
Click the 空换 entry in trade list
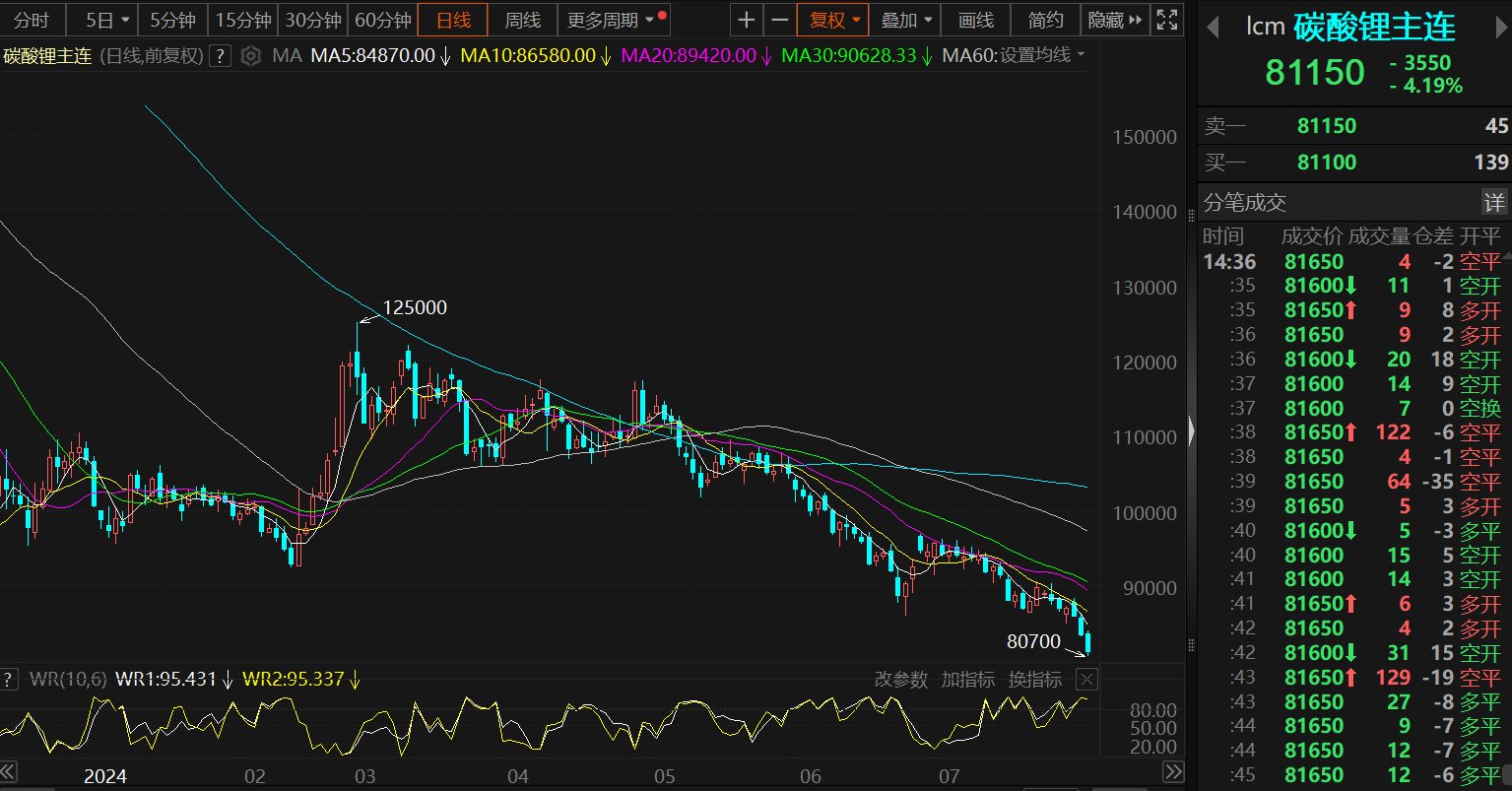pos(1479,409)
